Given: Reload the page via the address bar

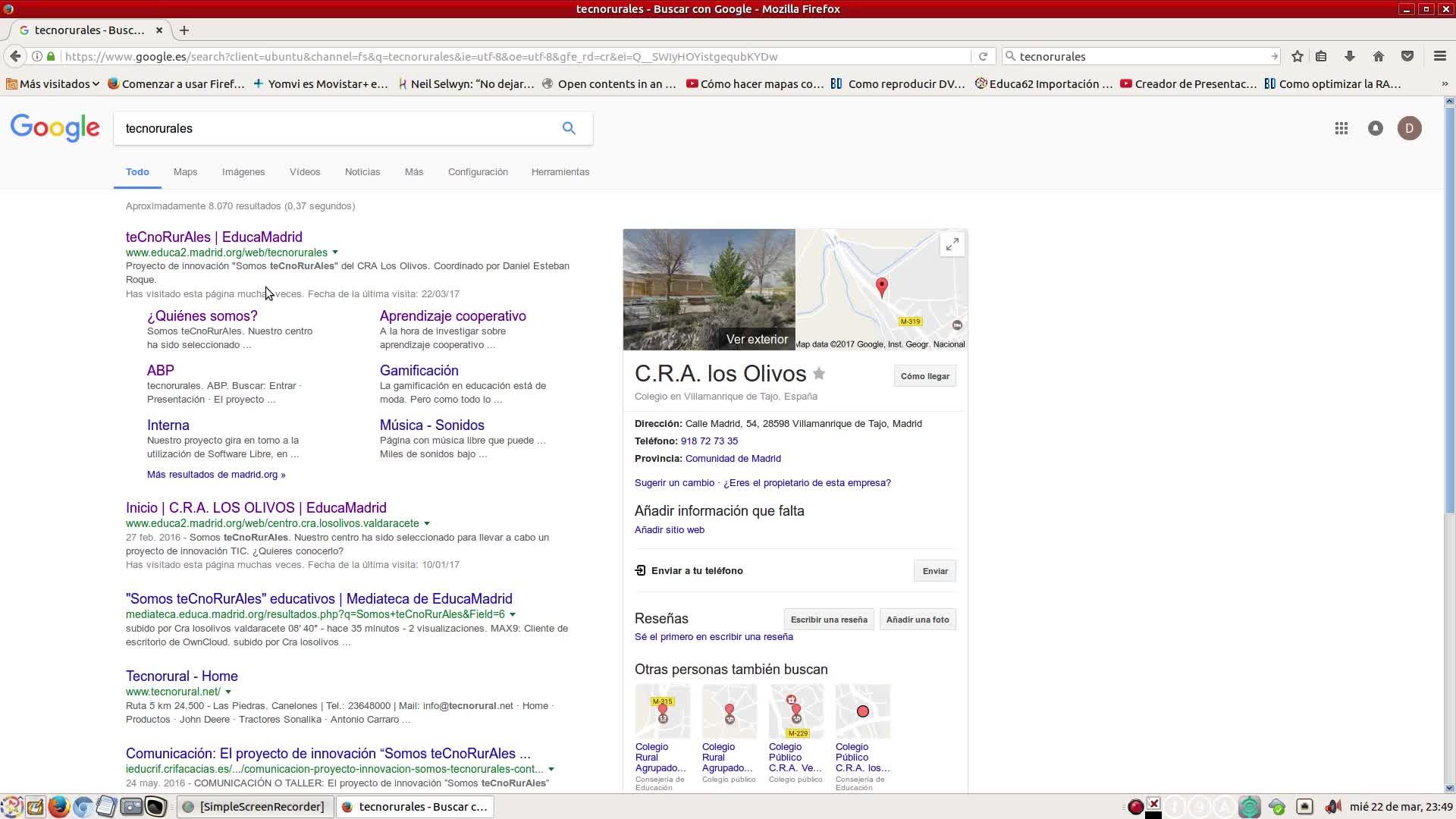Looking at the screenshot, I should point(983,56).
